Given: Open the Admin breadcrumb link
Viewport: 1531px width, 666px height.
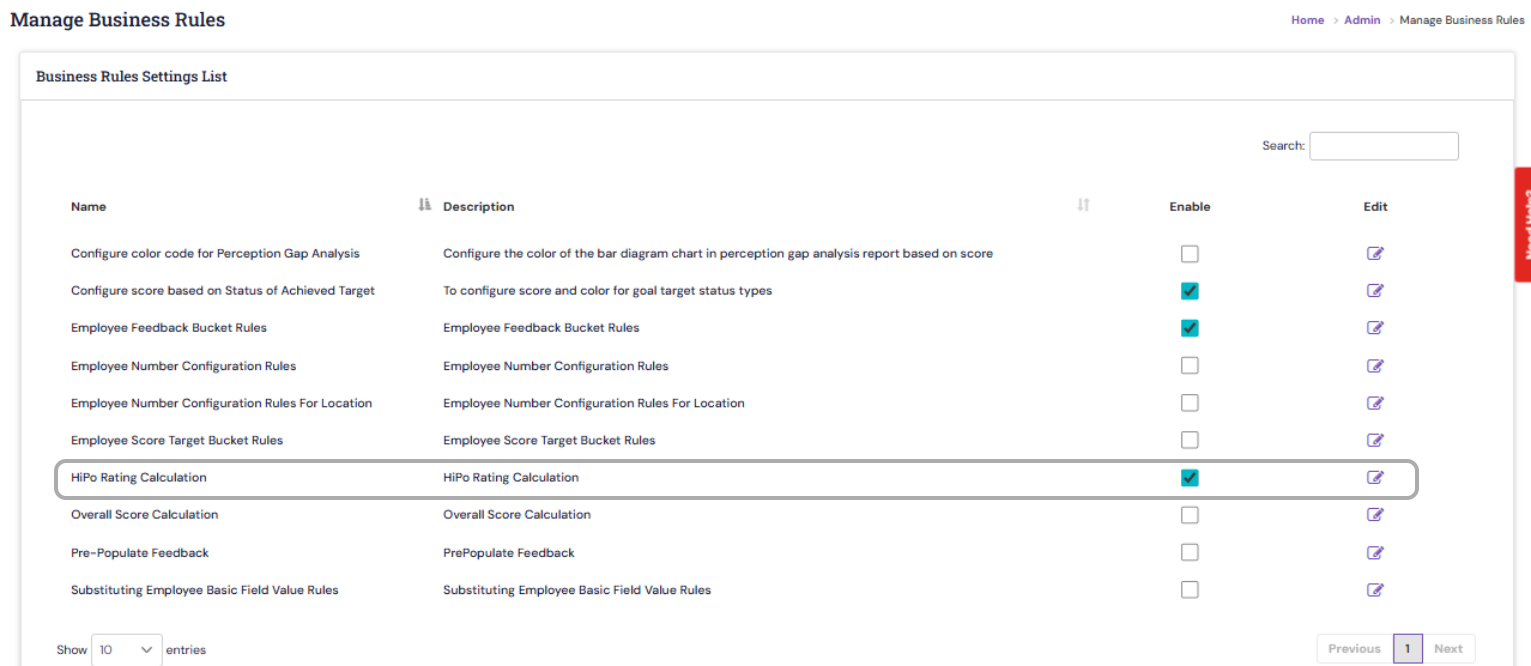Looking at the screenshot, I should 1362,20.
